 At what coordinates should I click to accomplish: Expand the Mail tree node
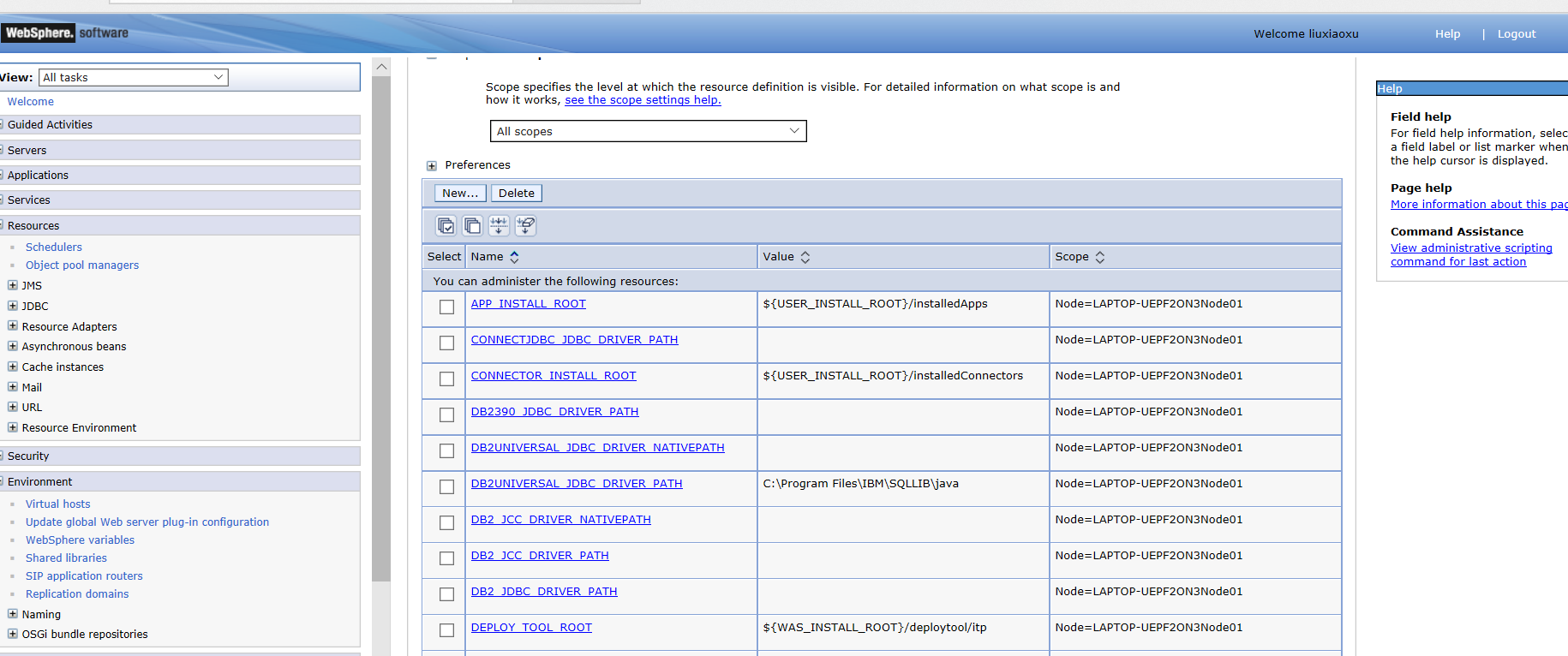13,386
